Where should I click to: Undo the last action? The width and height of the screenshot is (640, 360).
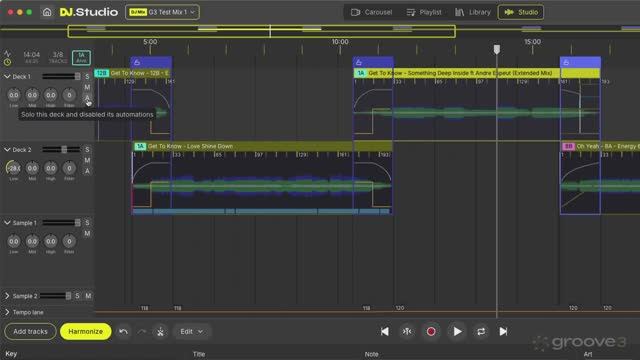(x=123, y=331)
